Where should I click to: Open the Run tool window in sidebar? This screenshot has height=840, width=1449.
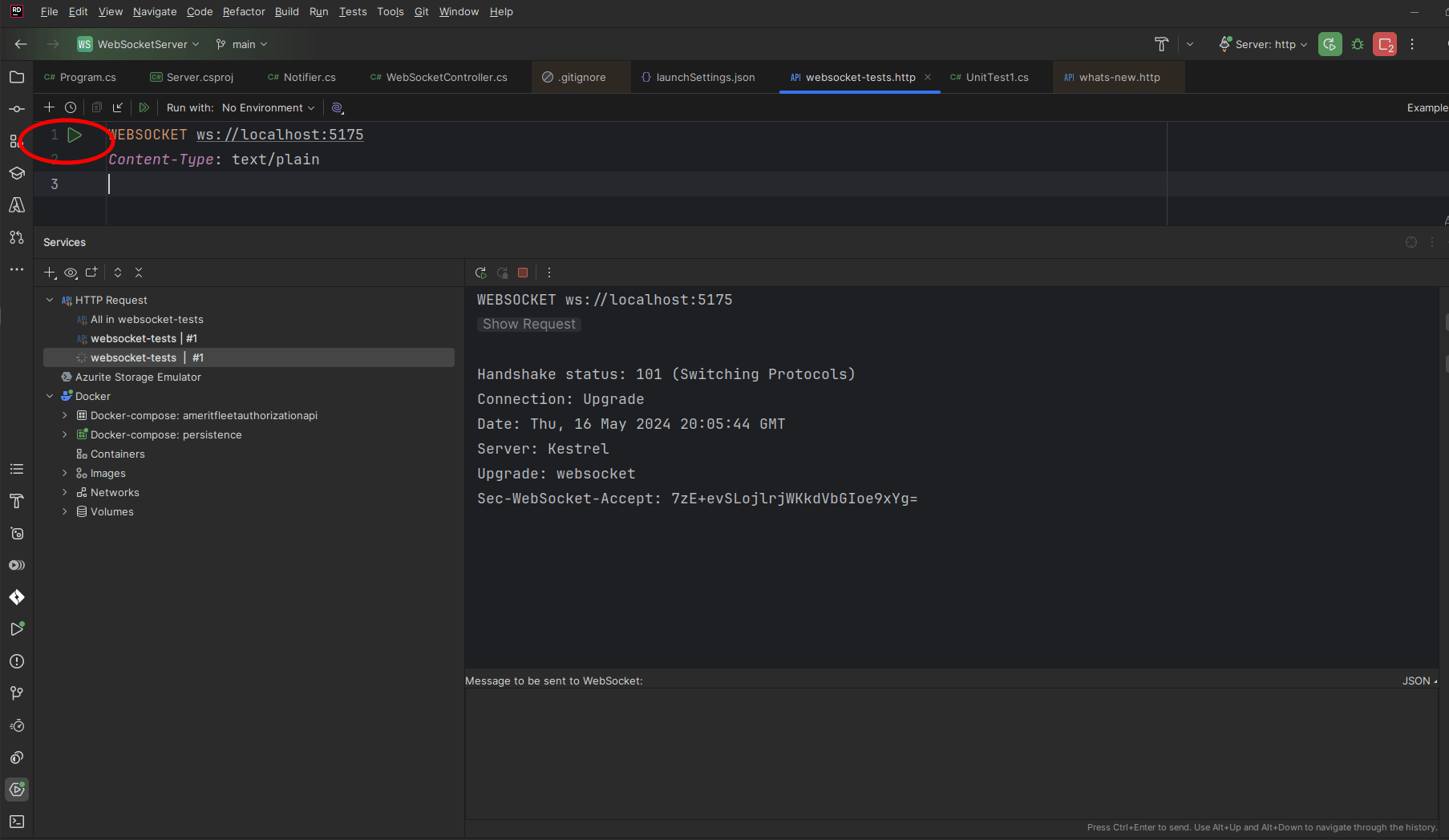pos(16,629)
